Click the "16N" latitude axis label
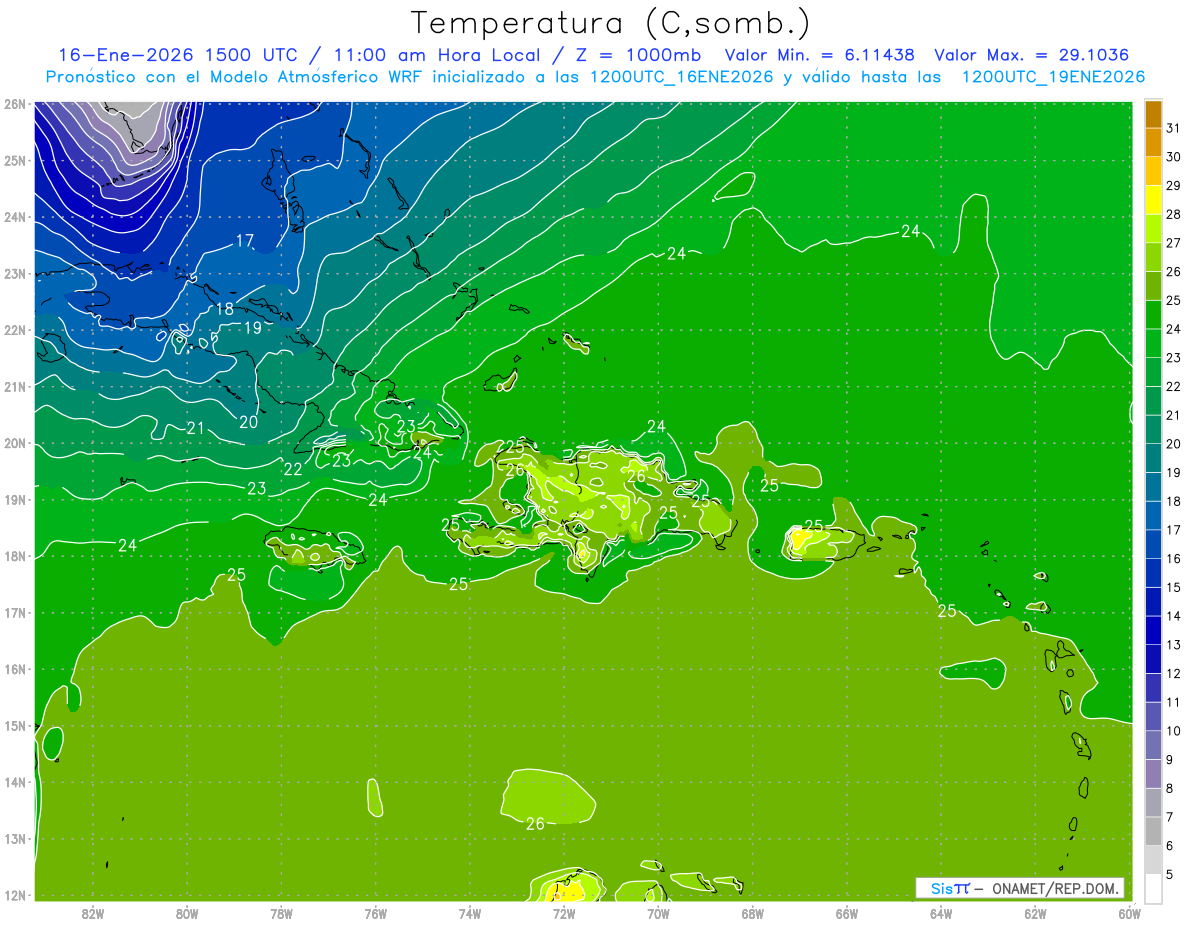This screenshot has height=927, width=1200. click(x=15, y=669)
